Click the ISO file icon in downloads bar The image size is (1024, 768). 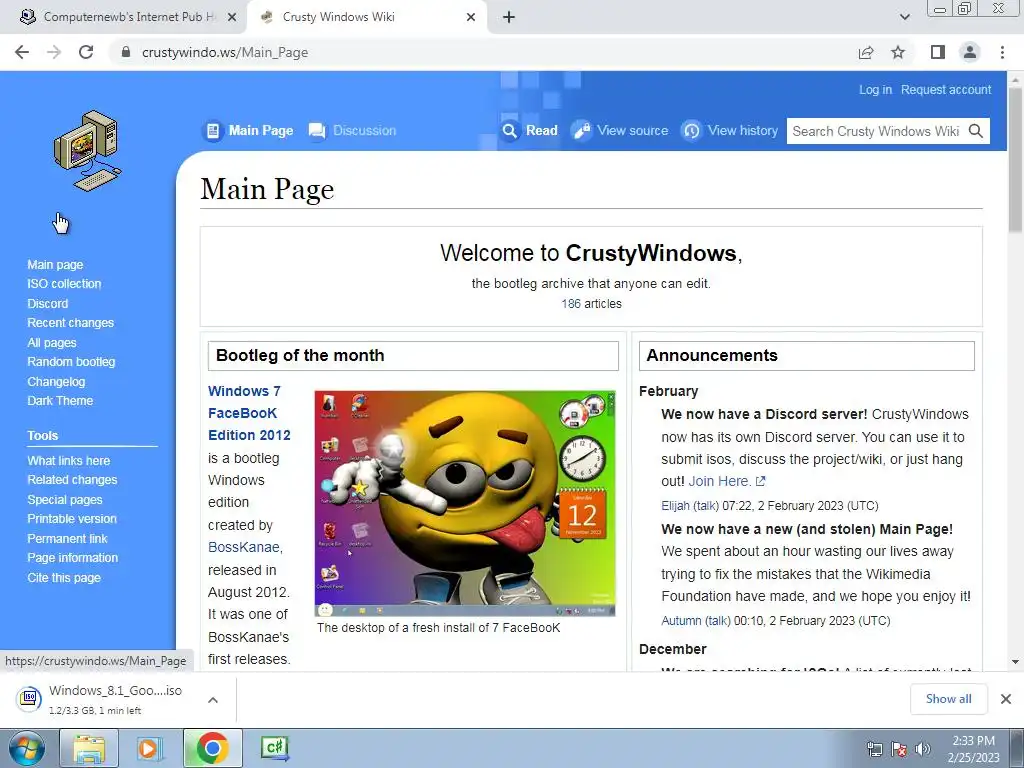pos(29,698)
